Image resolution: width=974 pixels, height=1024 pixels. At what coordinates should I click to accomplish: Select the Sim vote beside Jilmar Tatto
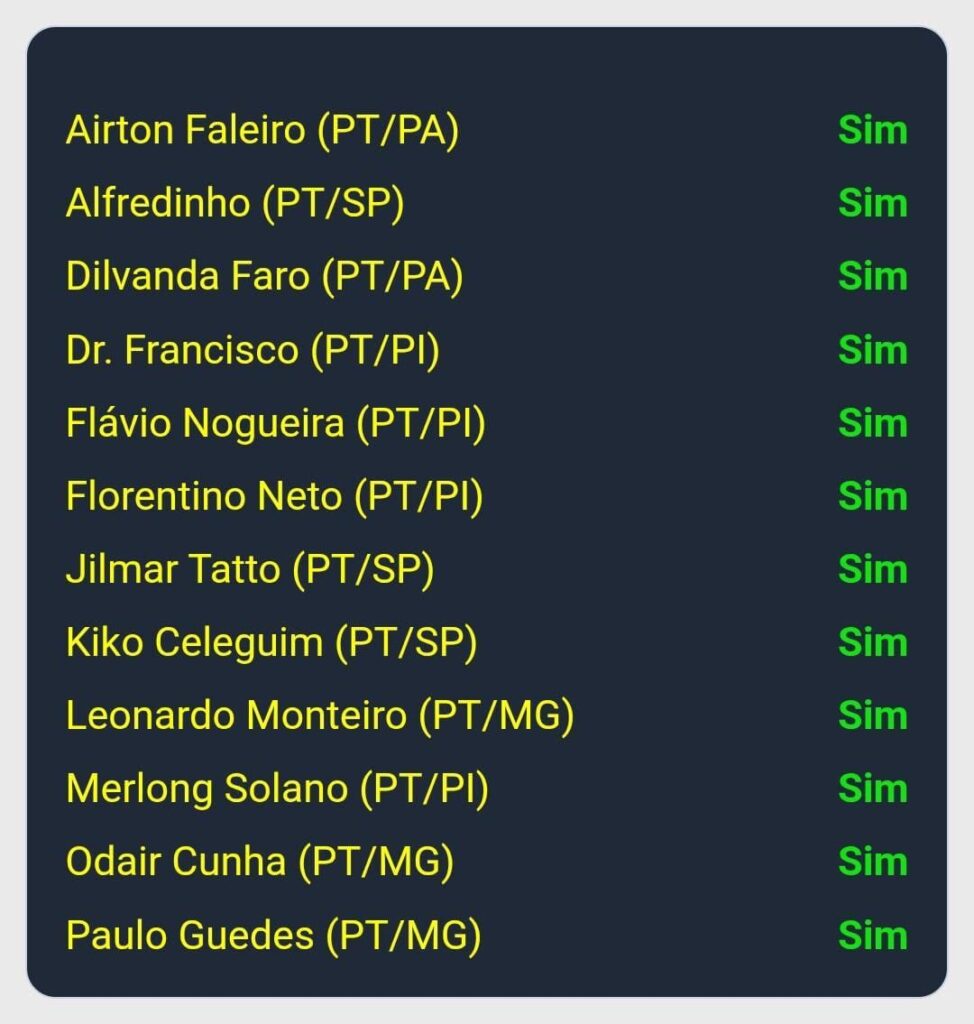pyautogui.click(x=872, y=570)
